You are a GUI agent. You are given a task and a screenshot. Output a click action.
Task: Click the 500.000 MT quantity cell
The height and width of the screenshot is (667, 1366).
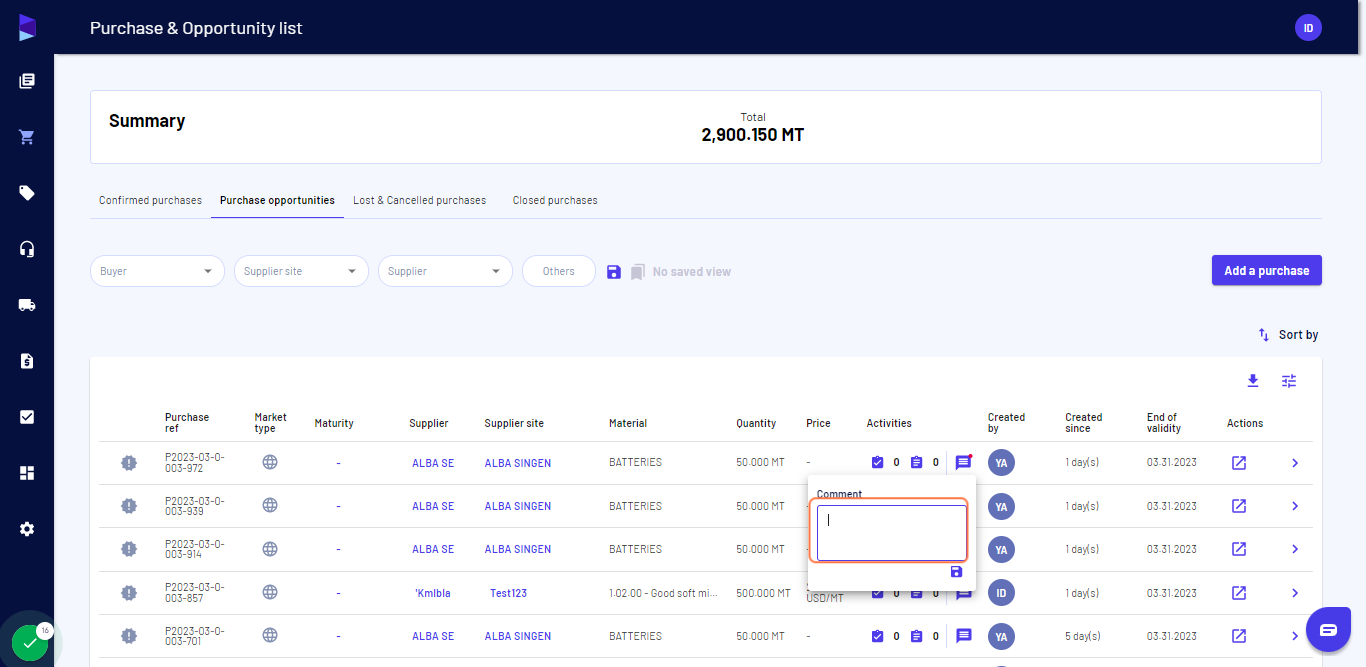(x=763, y=593)
